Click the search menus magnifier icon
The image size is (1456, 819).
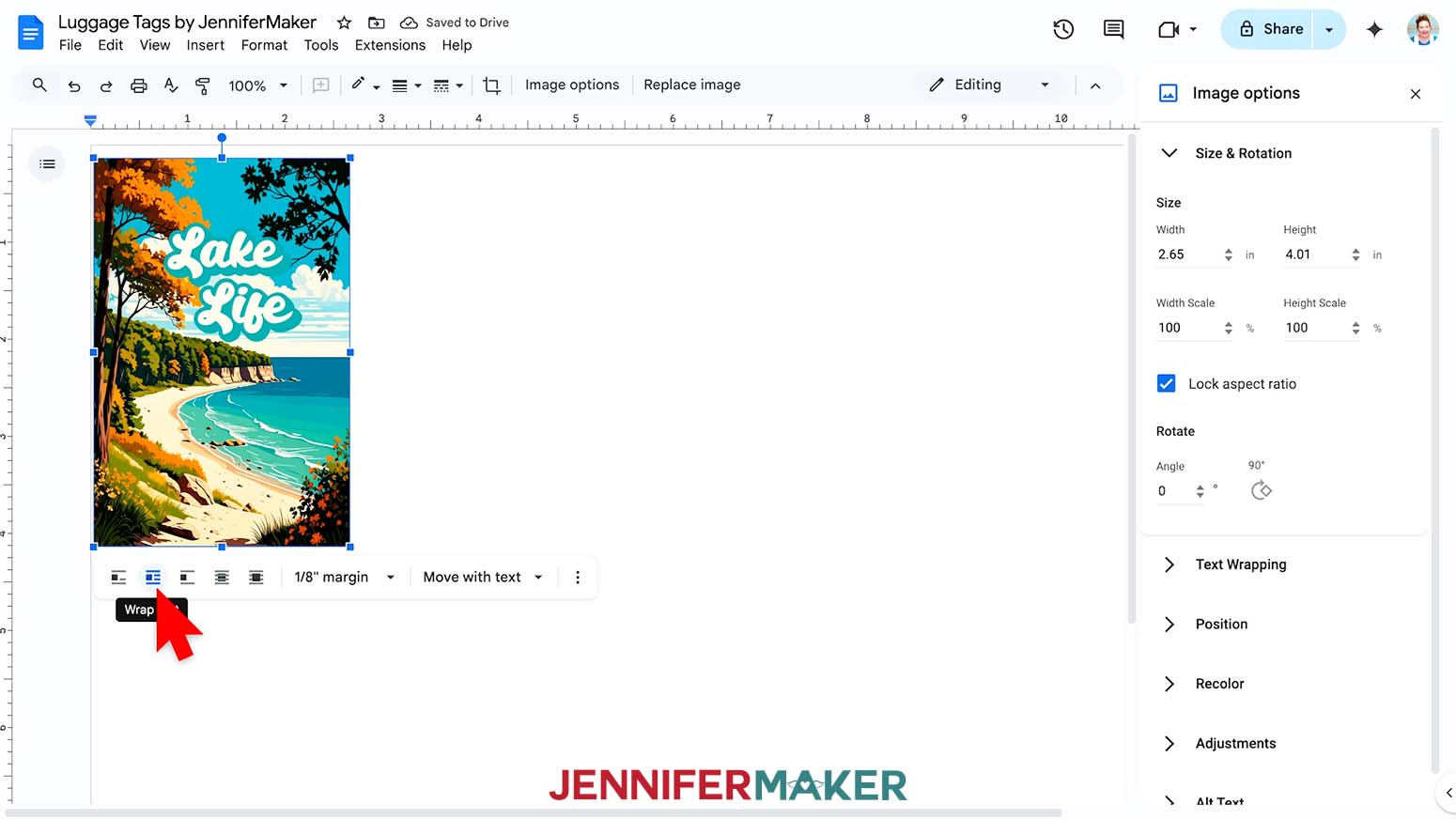(x=39, y=85)
